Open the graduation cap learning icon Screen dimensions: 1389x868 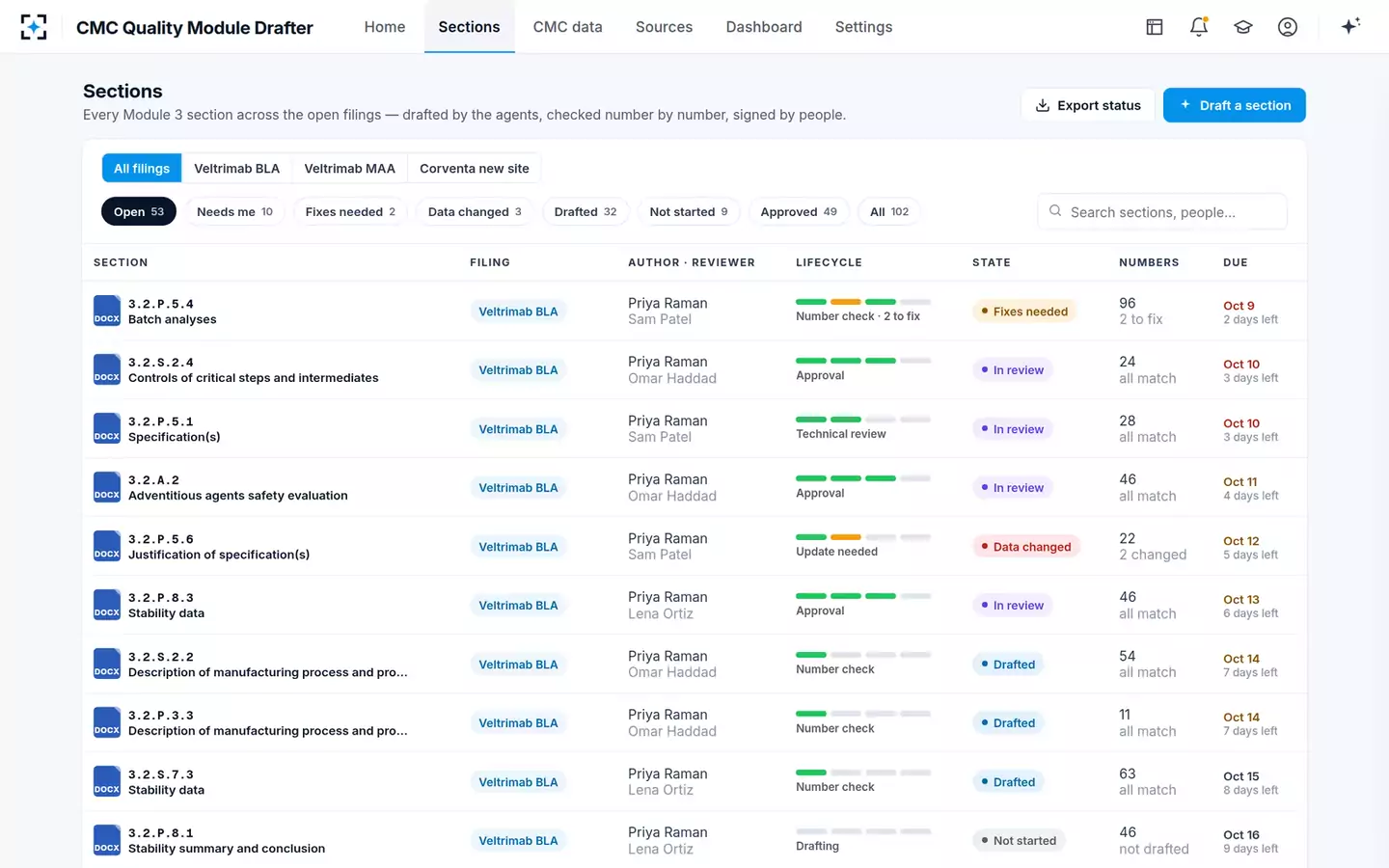[1243, 27]
